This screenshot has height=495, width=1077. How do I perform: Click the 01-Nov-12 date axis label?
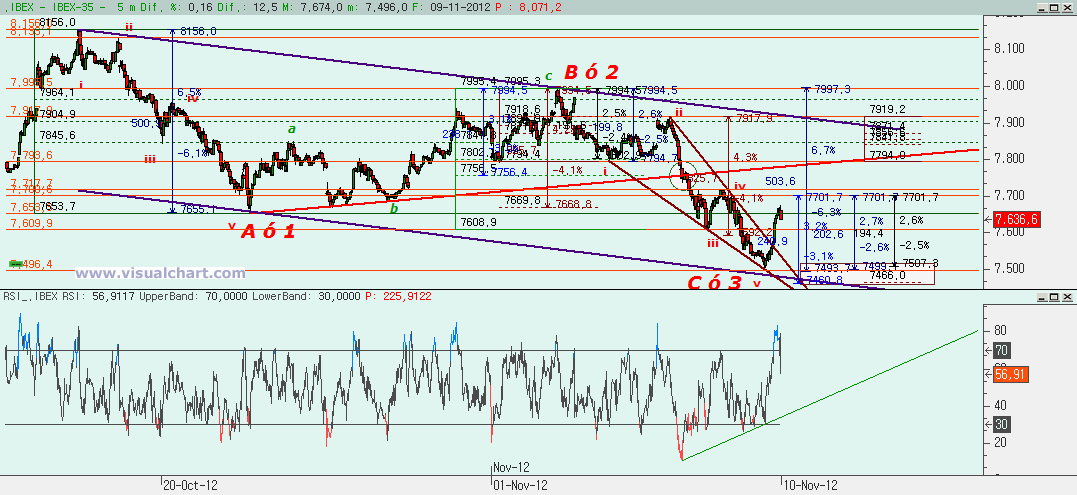coord(520,485)
